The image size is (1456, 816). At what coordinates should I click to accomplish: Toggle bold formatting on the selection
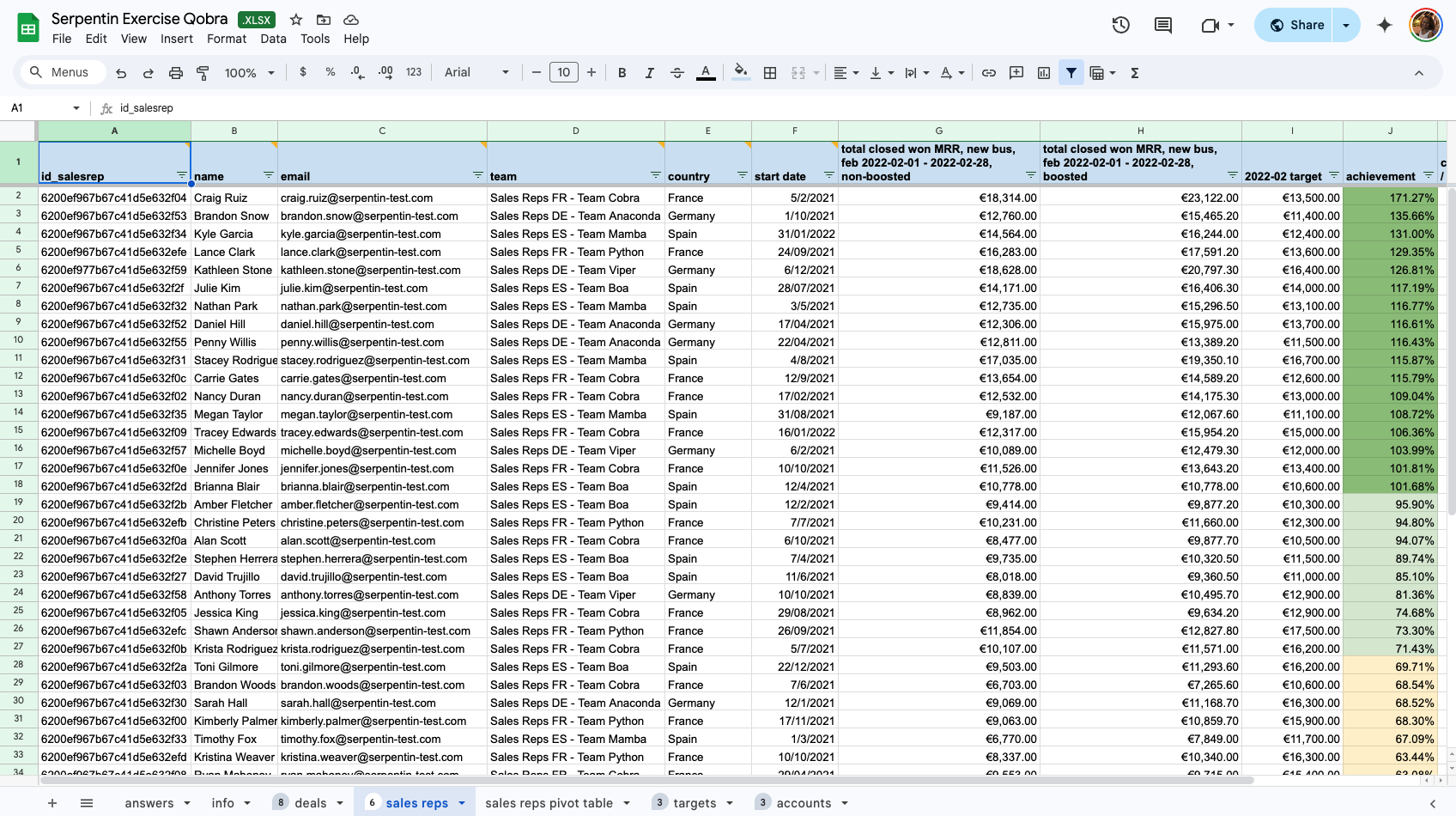coord(622,72)
